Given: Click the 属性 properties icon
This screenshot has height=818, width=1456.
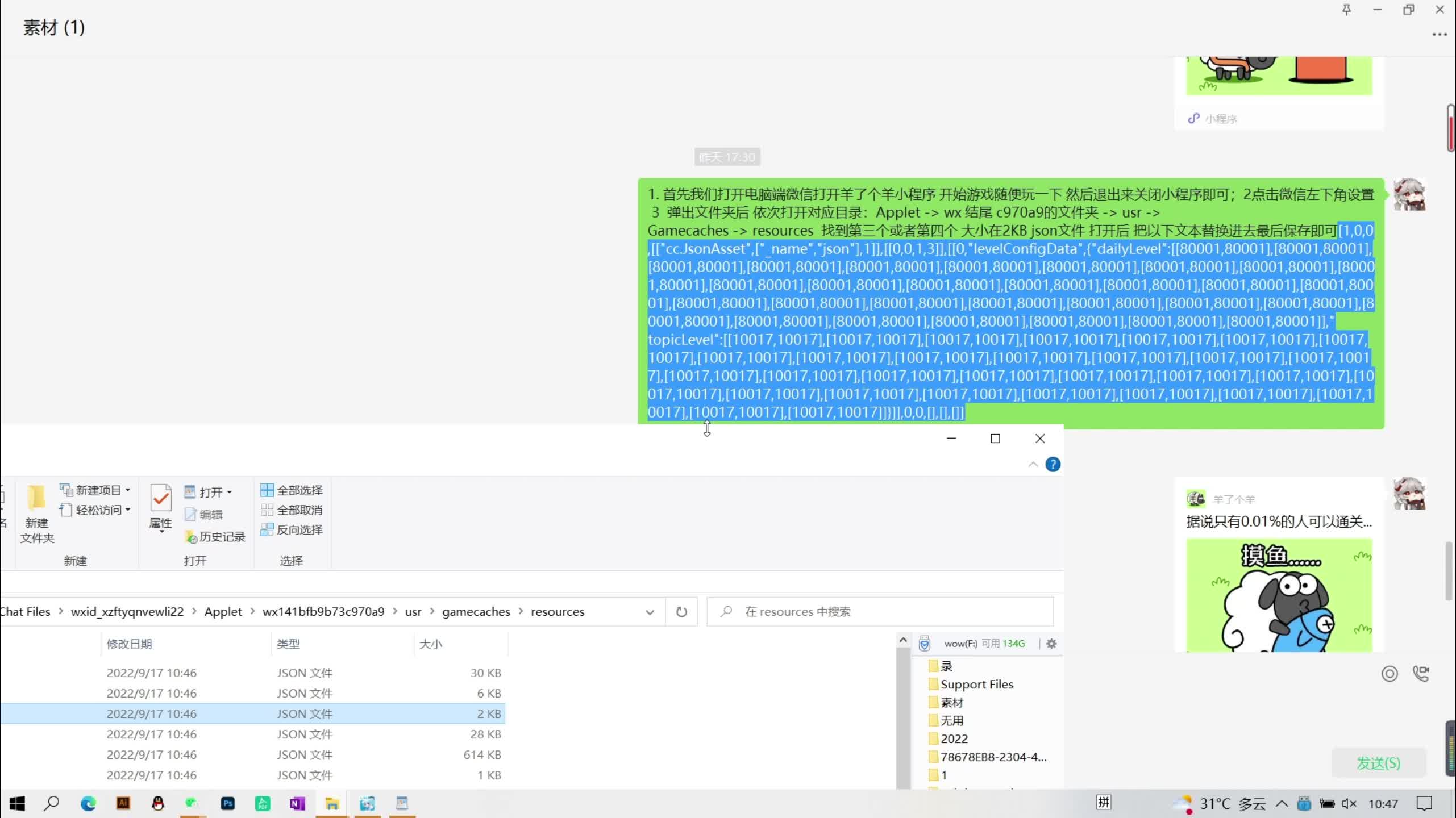Looking at the screenshot, I should pyautogui.click(x=160, y=508).
